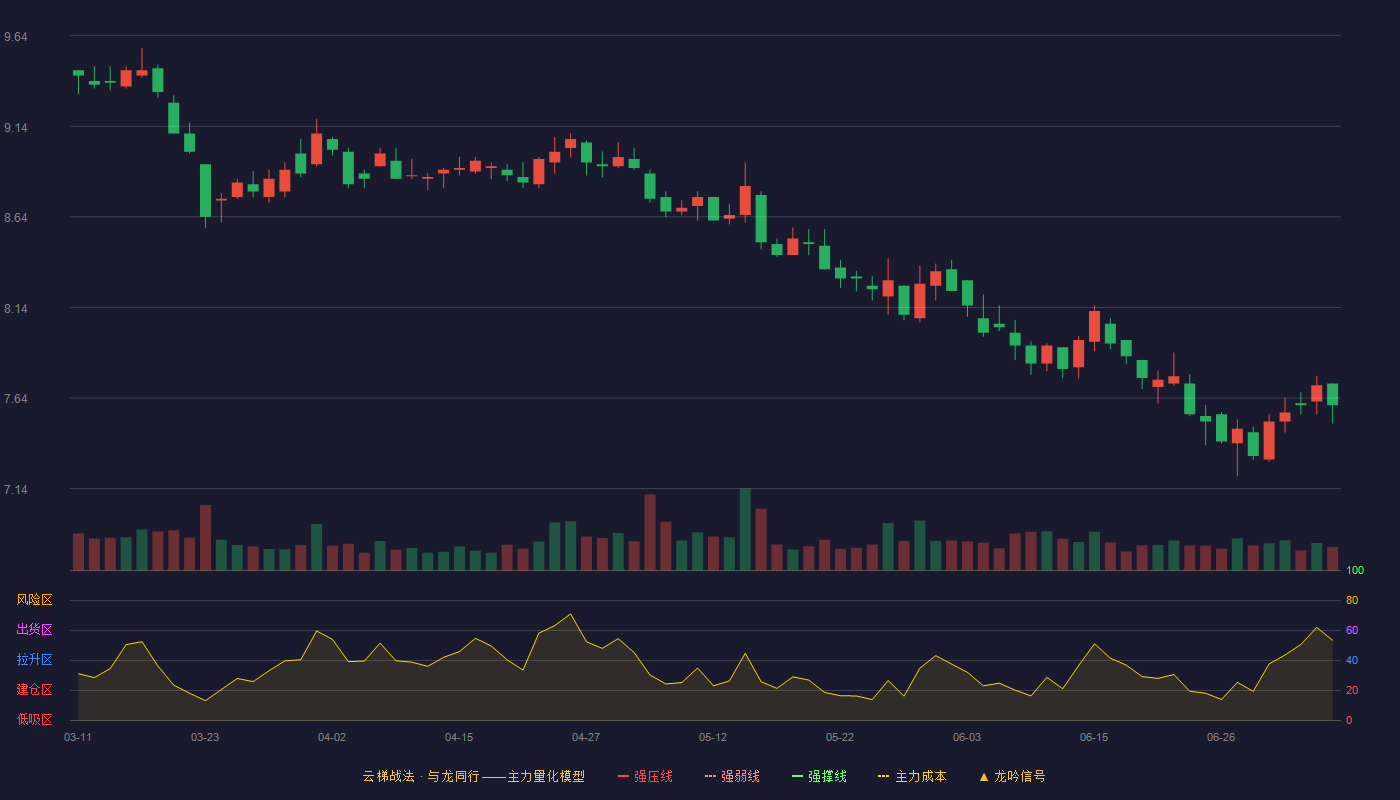The width and height of the screenshot is (1400, 800).
Task: Click the 出货区 zone label
Action: (34, 630)
